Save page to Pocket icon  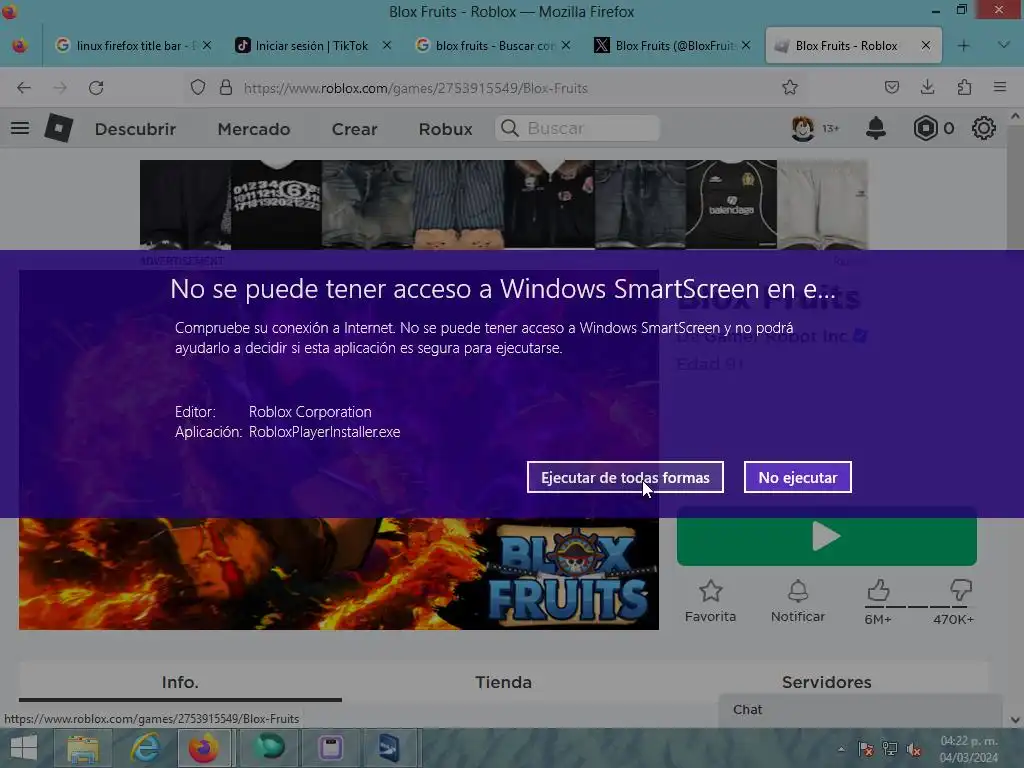point(891,88)
